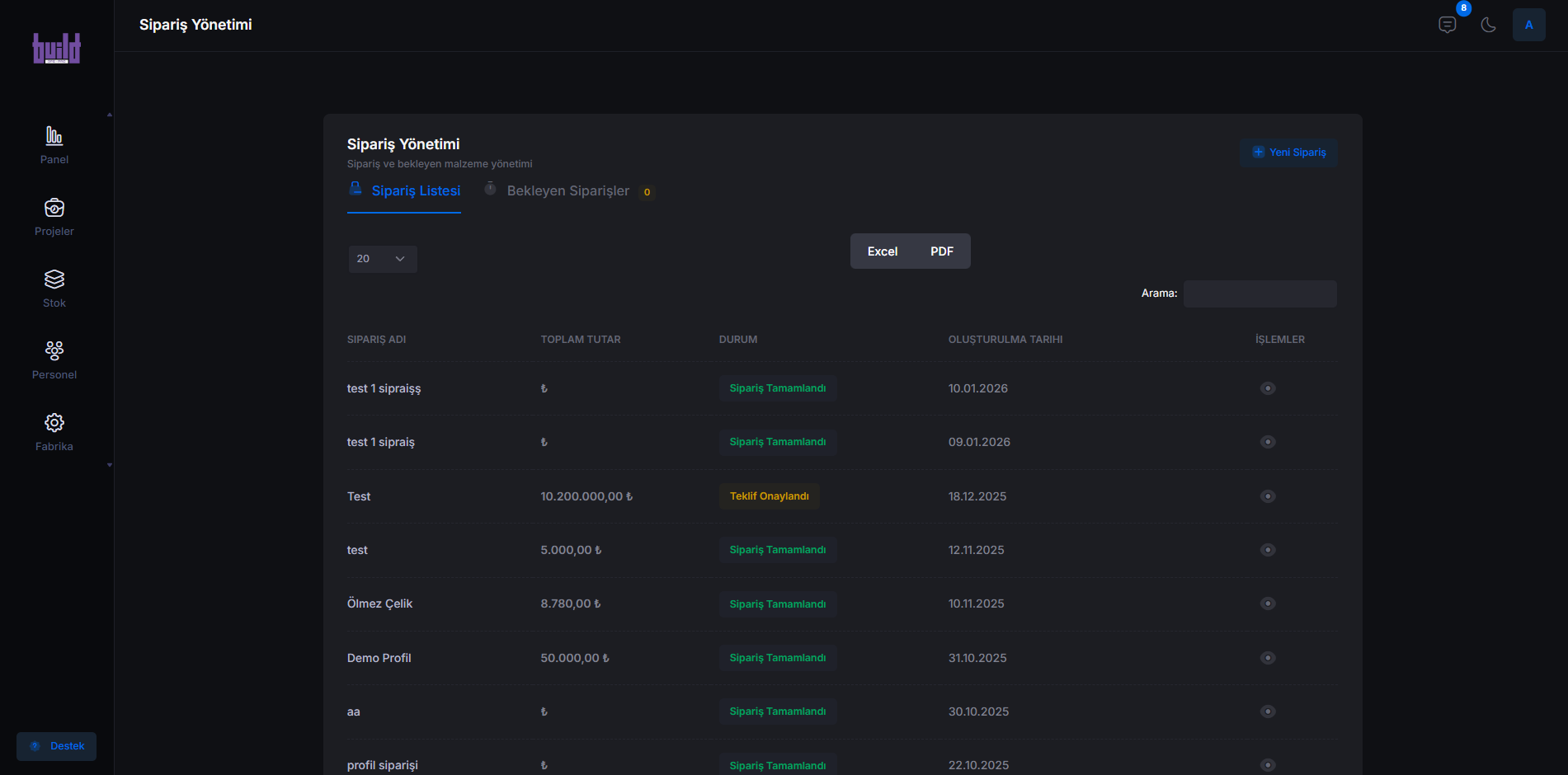This screenshot has width=1568, height=775.
Task: Open user avatar menu labeled A
Action: (1528, 25)
